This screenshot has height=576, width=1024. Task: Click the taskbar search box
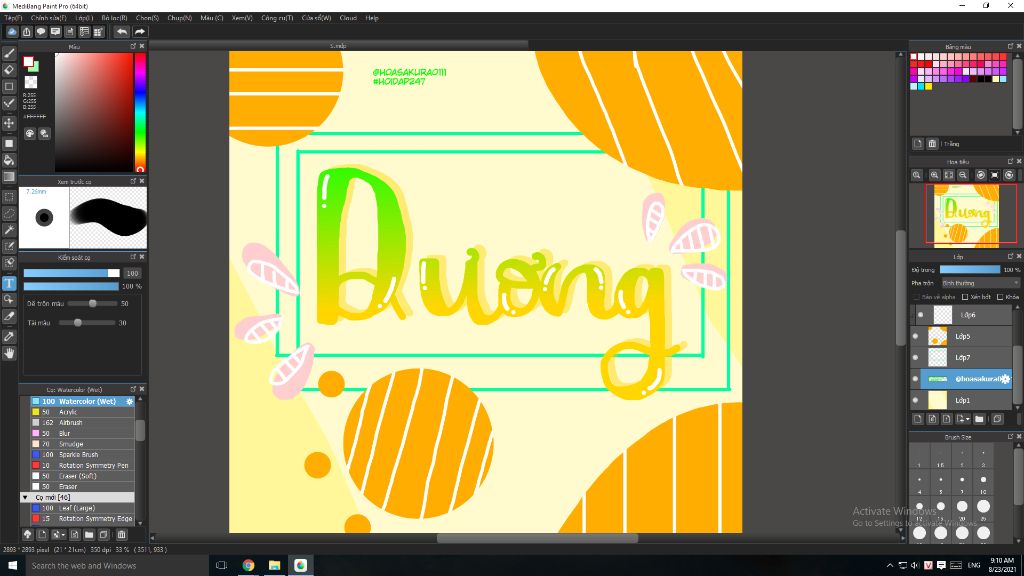(x=116, y=566)
